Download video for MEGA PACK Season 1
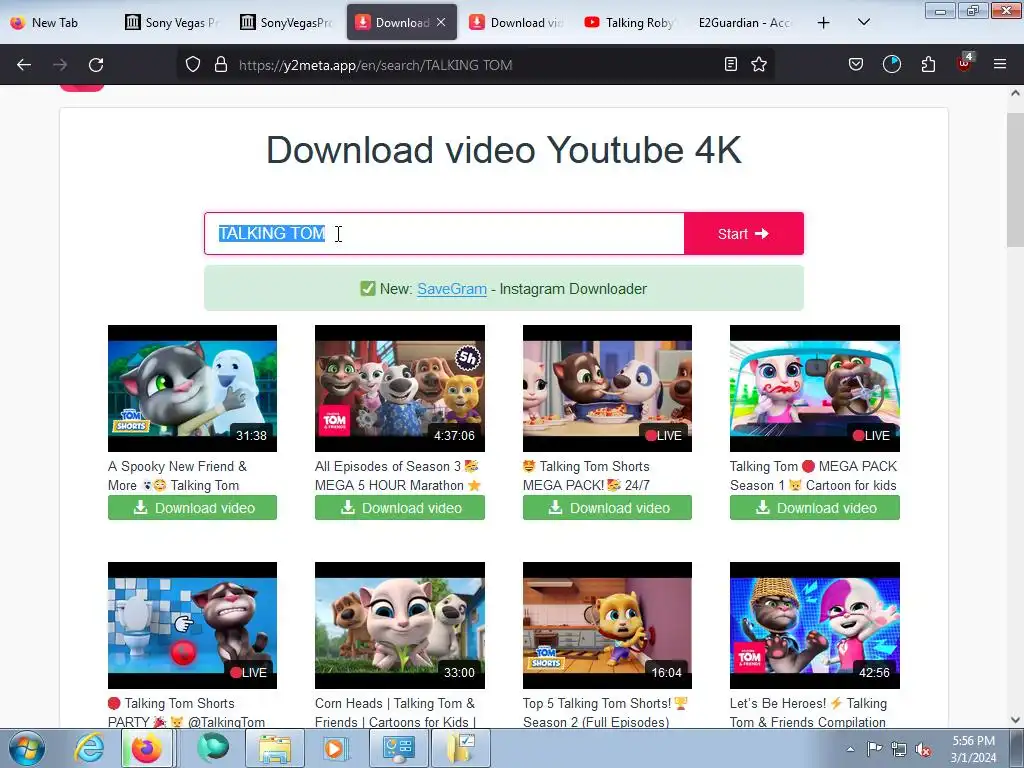The height and width of the screenshot is (768, 1024). 814,507
